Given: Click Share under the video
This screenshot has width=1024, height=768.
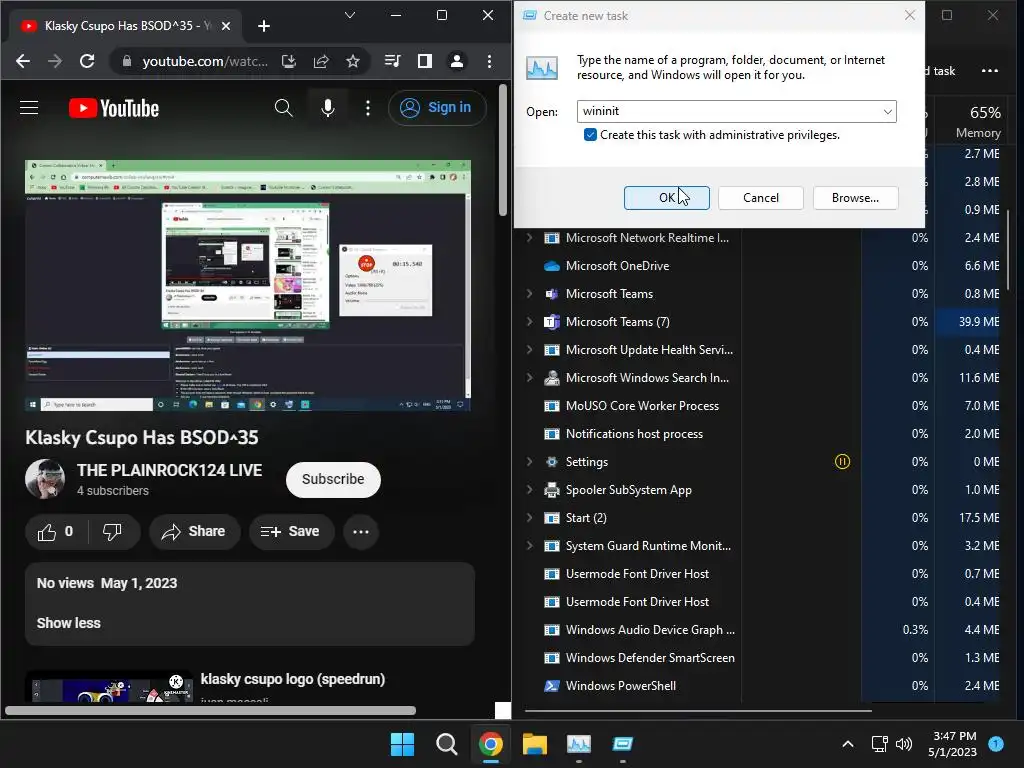Looking at the screenshot, I should (x=195, y=532).
